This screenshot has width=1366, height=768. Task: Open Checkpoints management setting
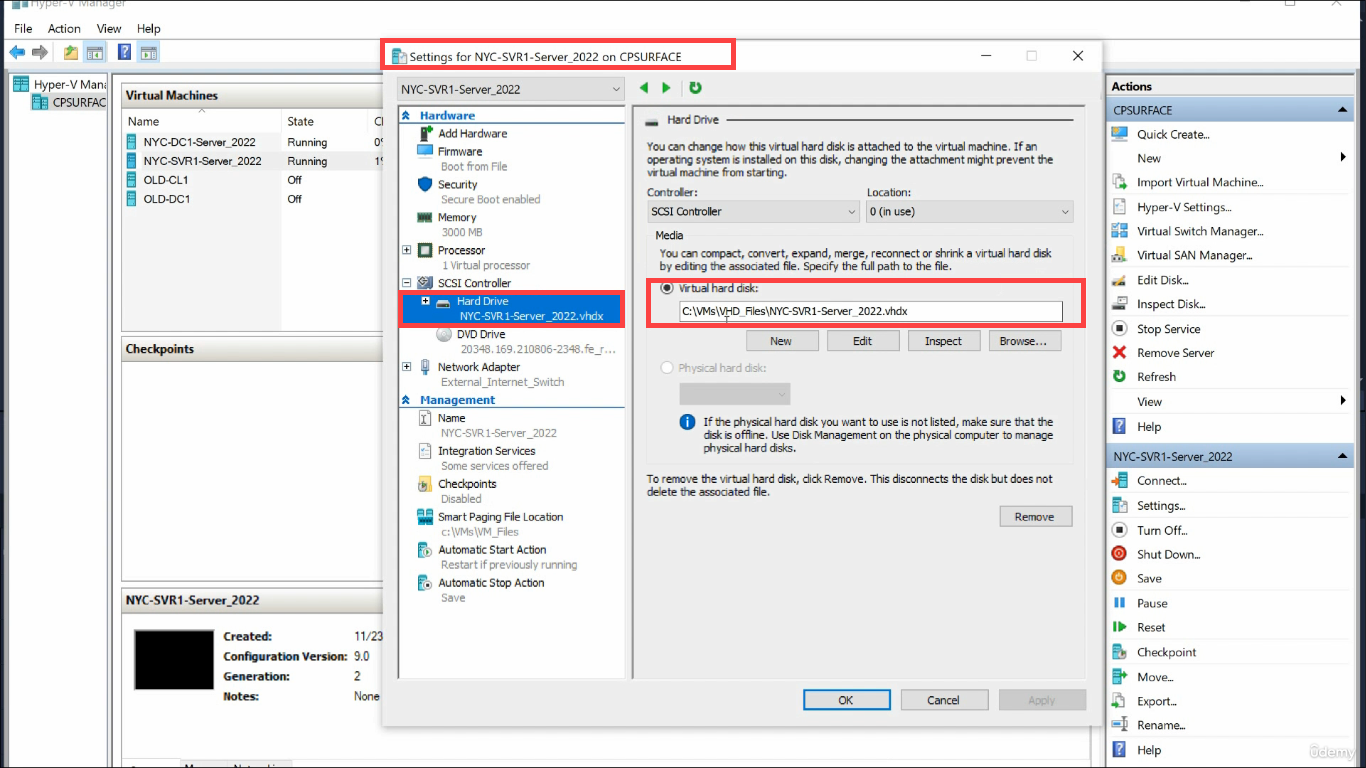pyautogui.click(x=467, y=484)
